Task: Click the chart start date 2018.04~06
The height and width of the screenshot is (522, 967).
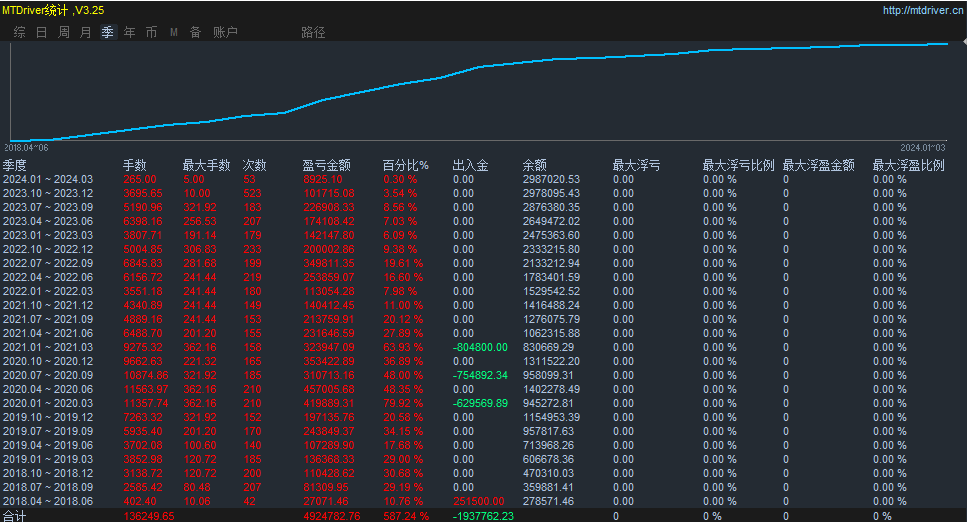Action: pos(26,147)
